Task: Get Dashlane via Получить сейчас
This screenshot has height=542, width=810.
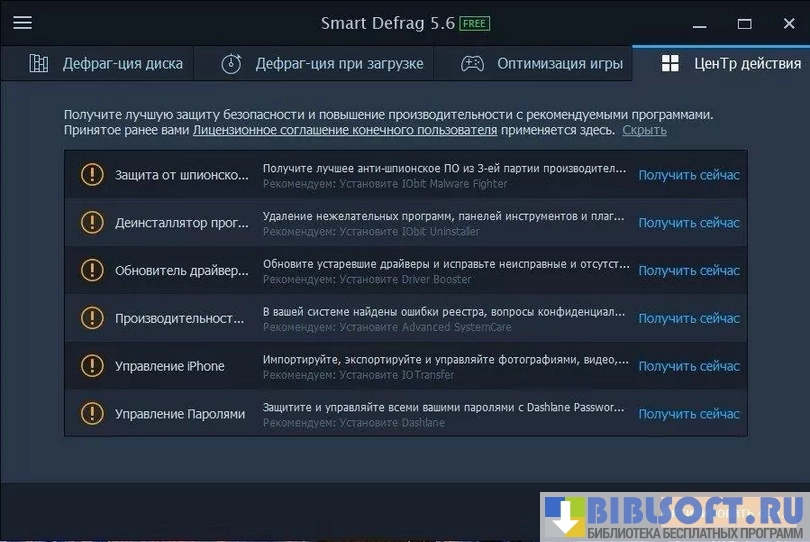Action: [x=689, y=414]
